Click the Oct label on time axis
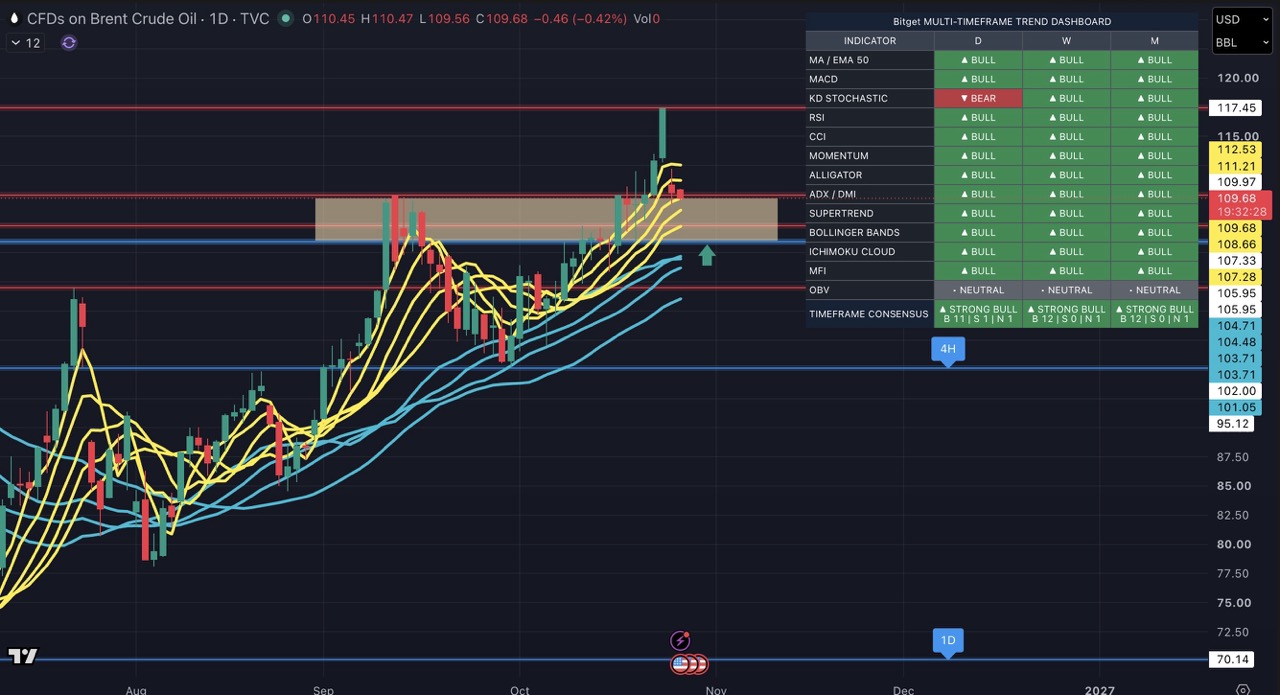 [519, 690]
